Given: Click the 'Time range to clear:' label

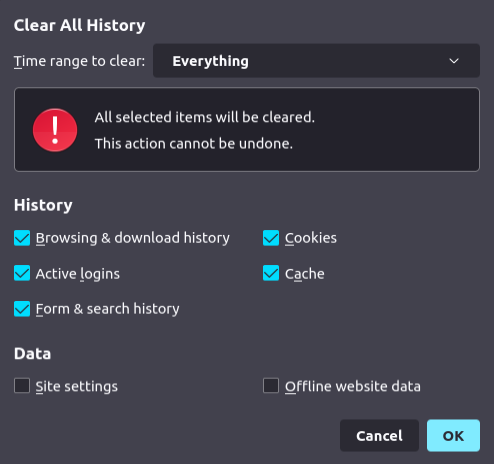Looking at the screenshot, I should pyautogui.click(x=79, y=61).
